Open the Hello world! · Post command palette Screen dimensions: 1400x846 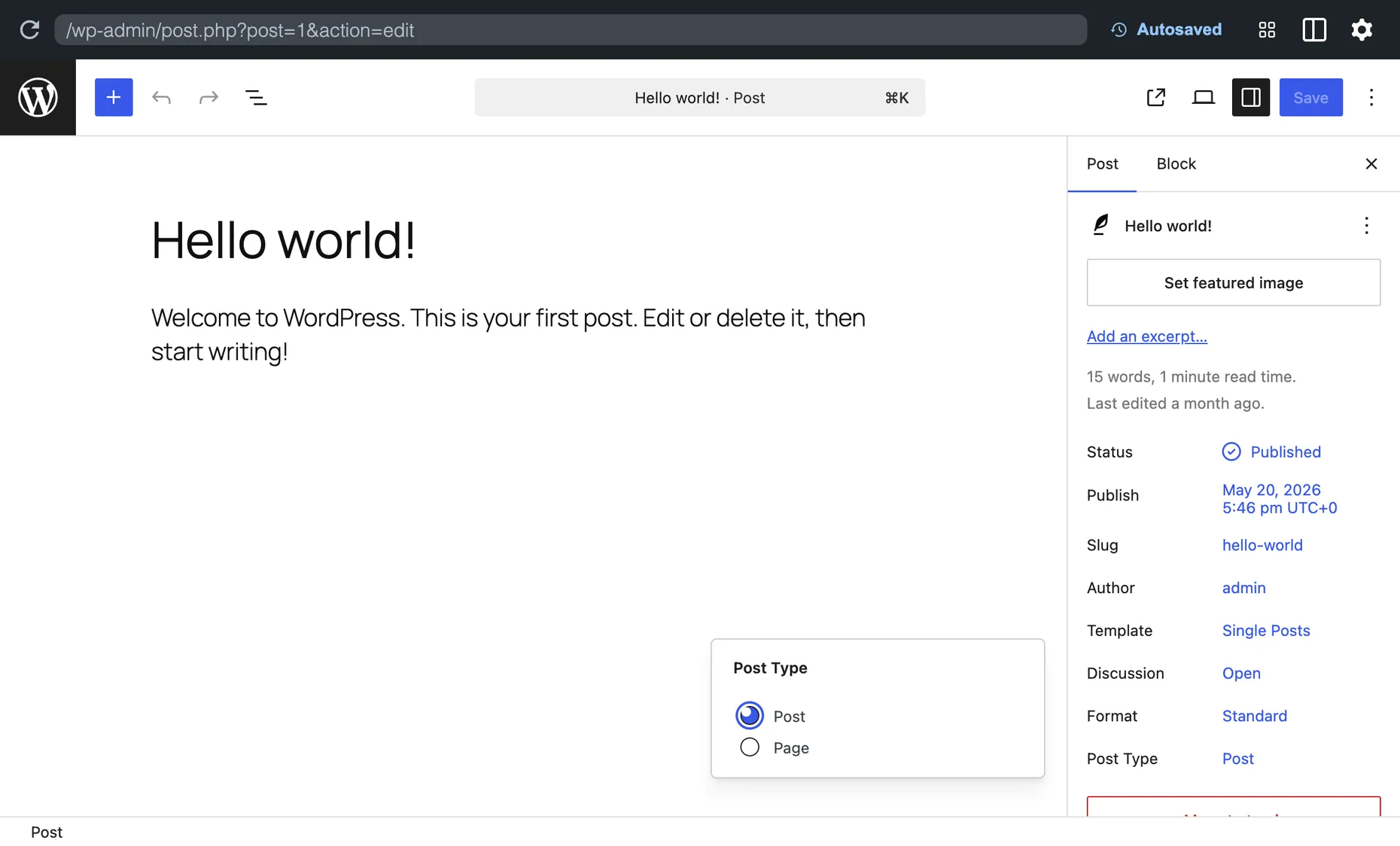[700, 97]
